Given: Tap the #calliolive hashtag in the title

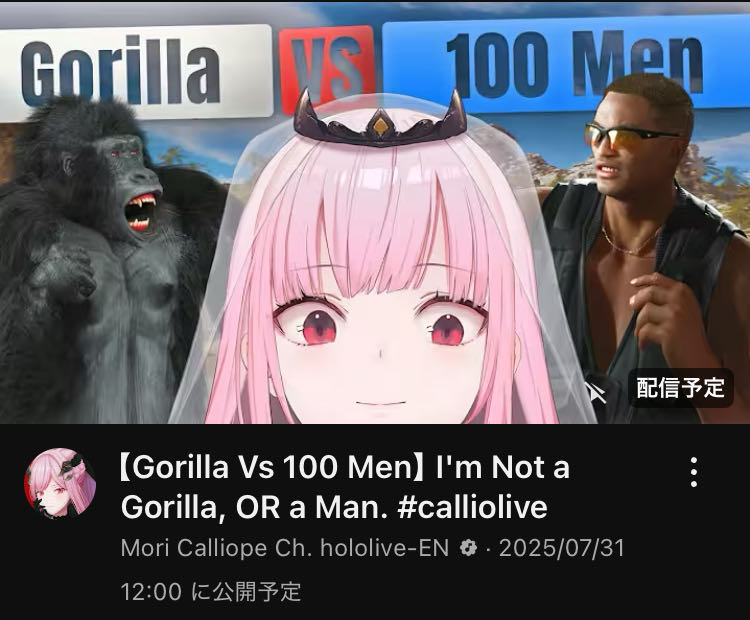Looking at the screenshot, I should pyautogui.click(x=472, y=507).
